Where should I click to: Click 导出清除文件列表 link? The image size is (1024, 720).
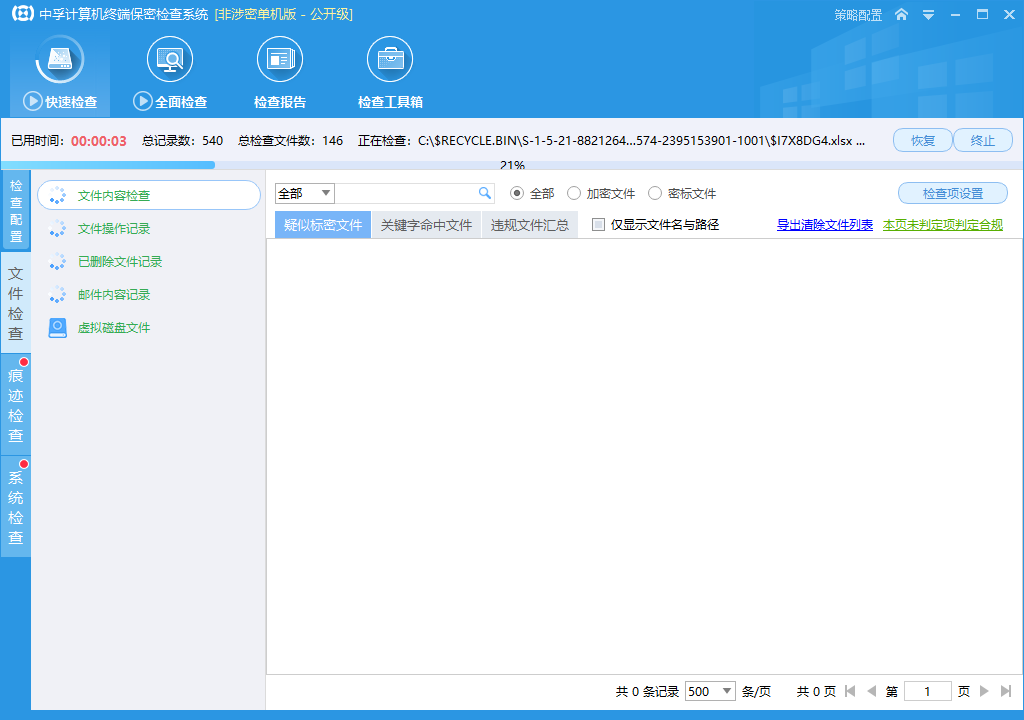tap(825, 225)
